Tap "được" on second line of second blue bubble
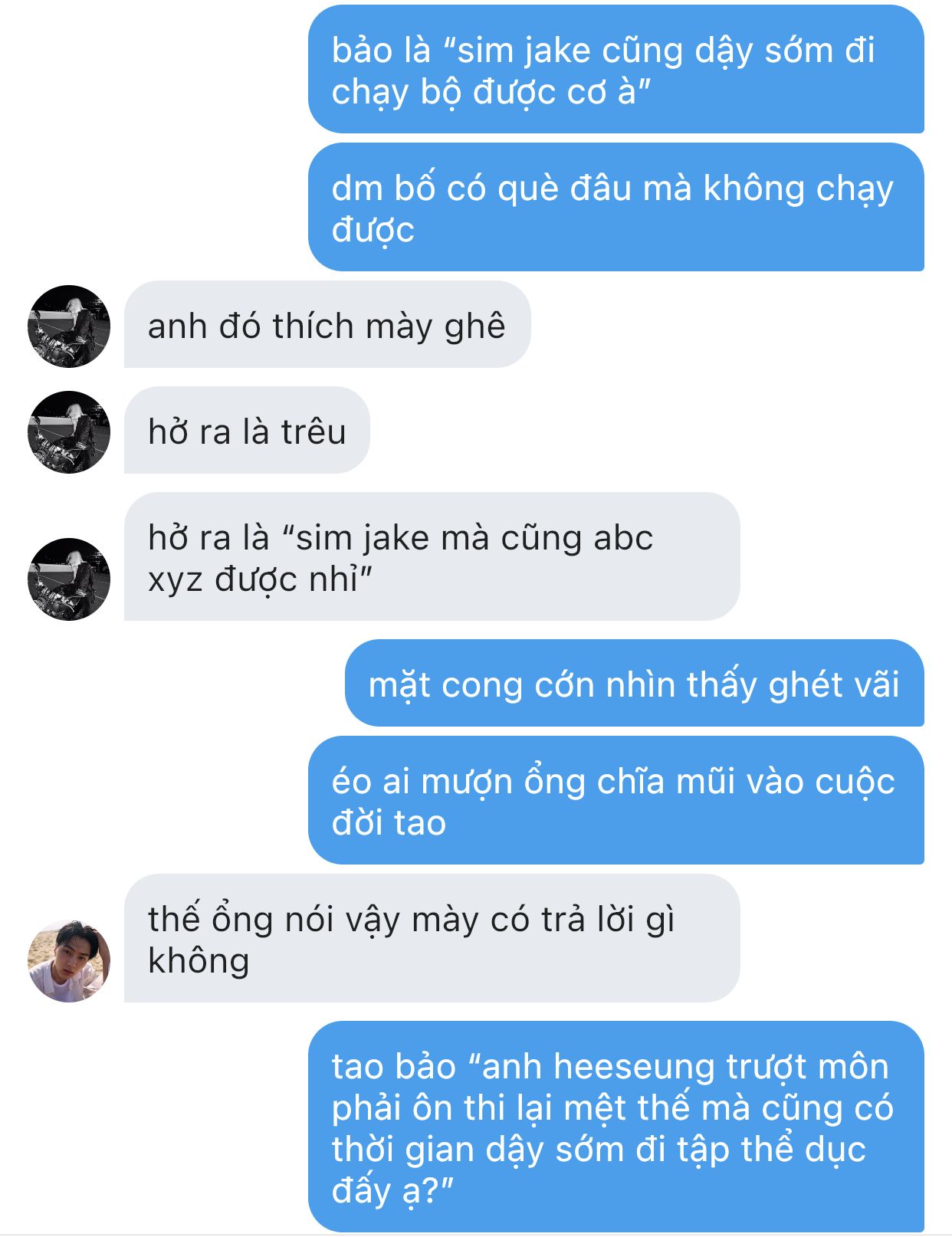This screenshot has width=952, height=1237. point(373,230)
